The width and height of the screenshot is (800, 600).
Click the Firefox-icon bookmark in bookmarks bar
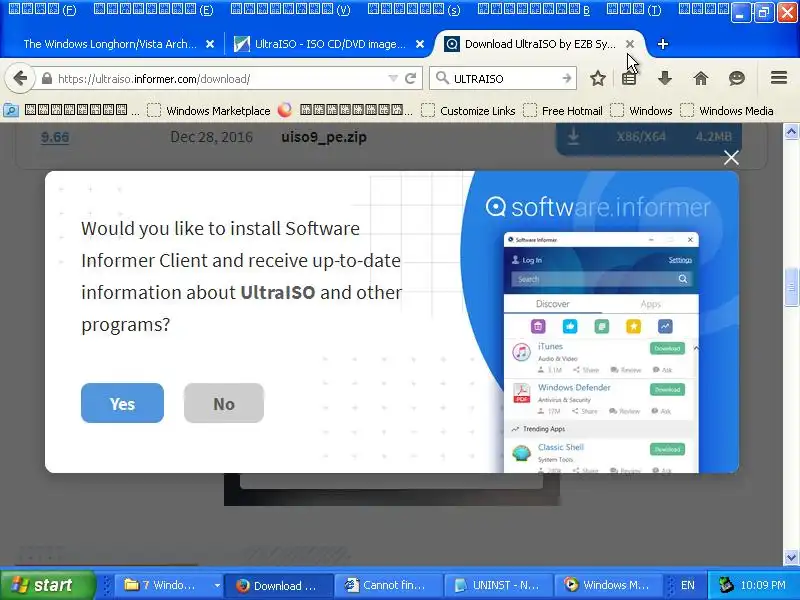coord(285,110)
